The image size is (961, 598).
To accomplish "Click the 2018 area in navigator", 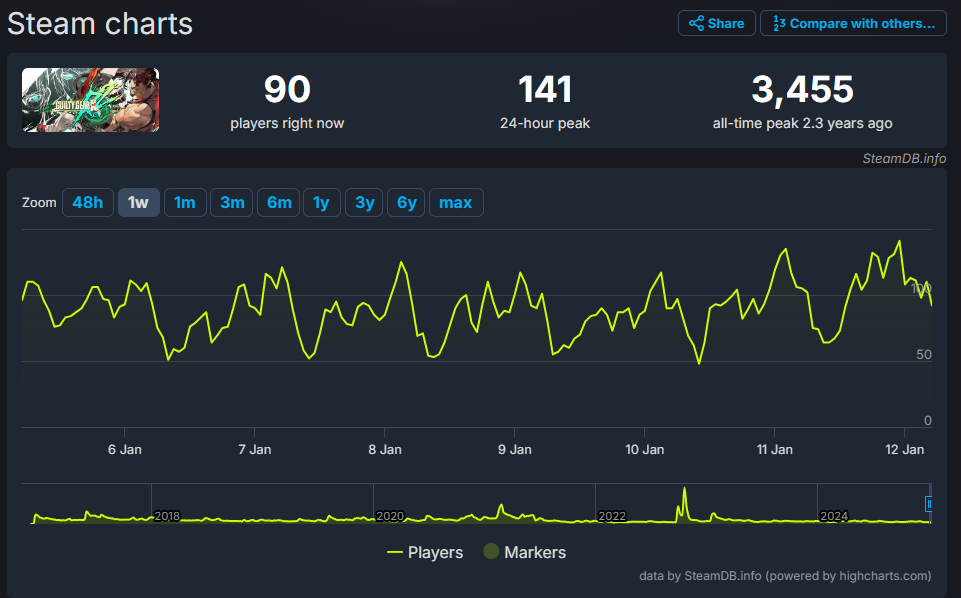I will 166,516.
